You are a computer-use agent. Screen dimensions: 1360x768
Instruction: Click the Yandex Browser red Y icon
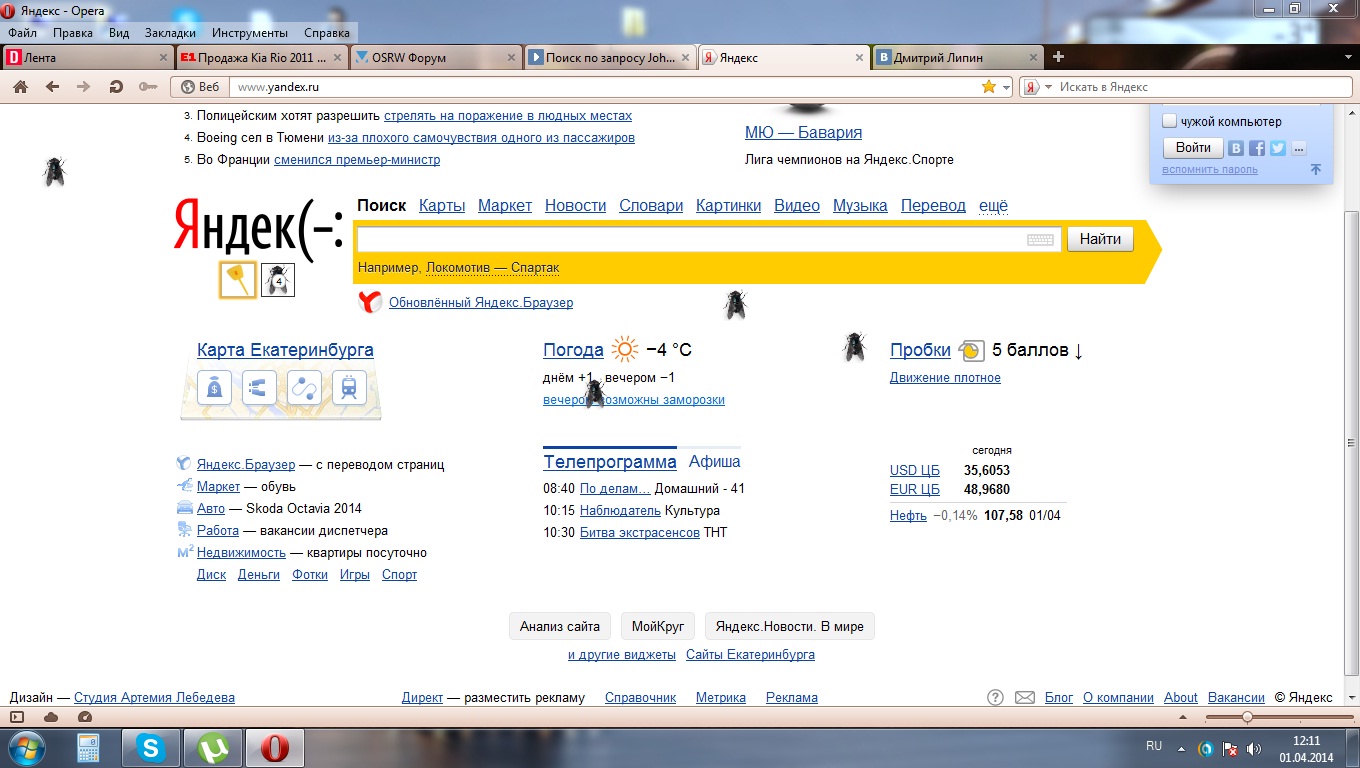[370, 302]
